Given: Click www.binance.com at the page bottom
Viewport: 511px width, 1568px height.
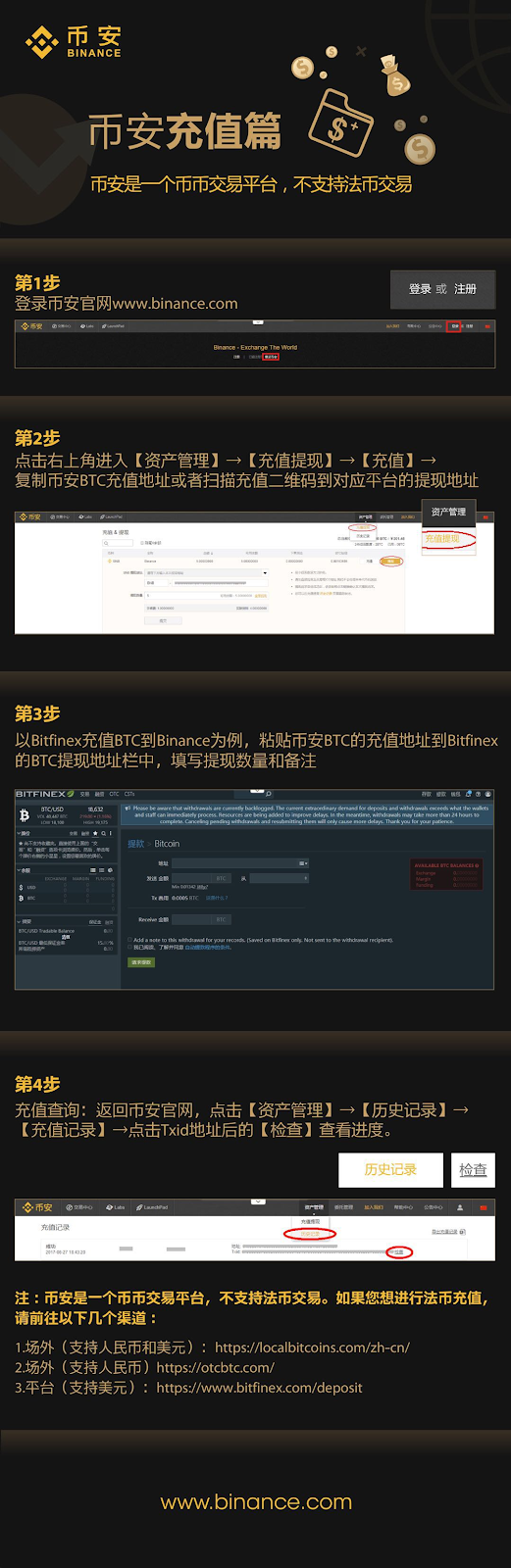Looking at the screenshot, I should tap(256, 1501).
